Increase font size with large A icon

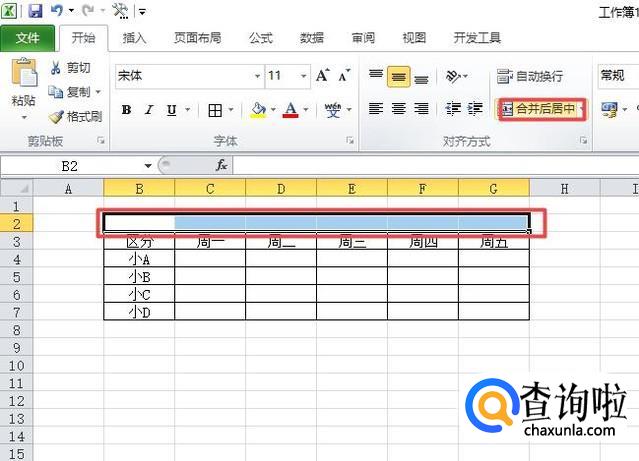pyautogui.click(x=322, y=75)
